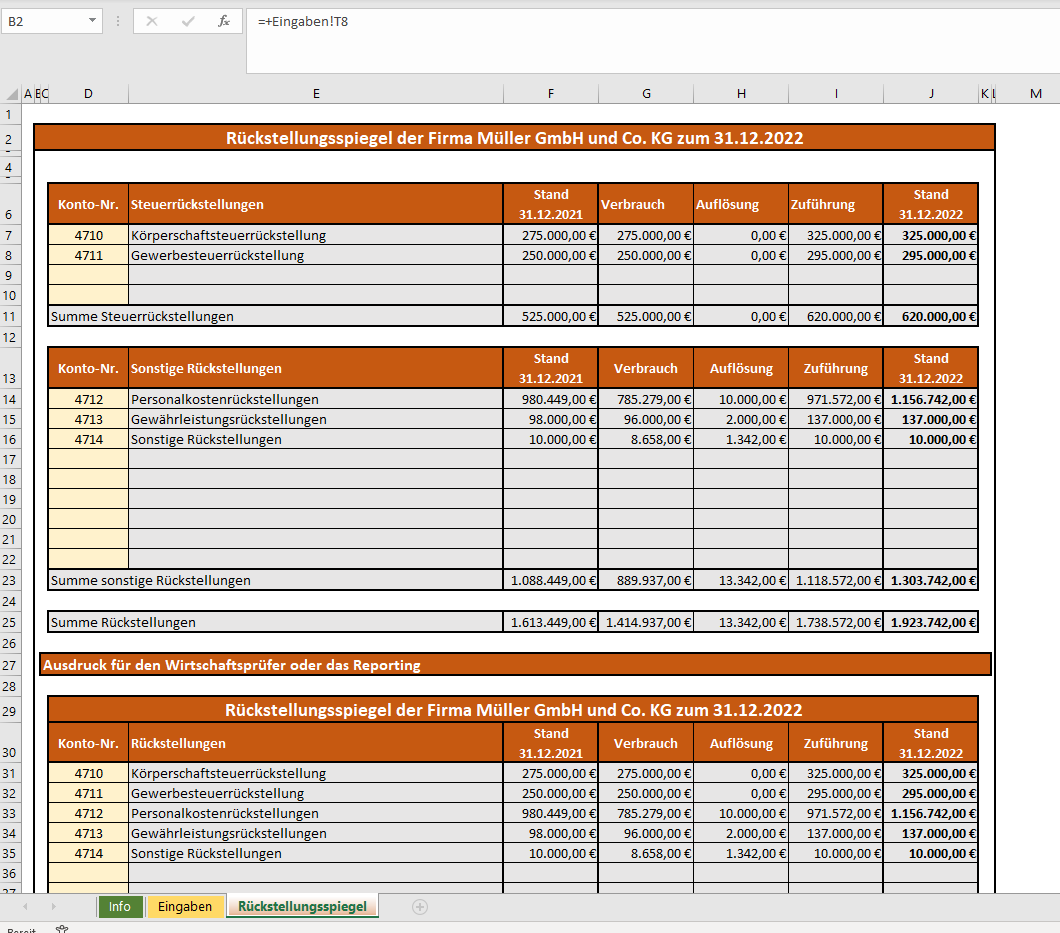Add a new sheet with plus button
1060x933 pixels.
coord(420,907)
